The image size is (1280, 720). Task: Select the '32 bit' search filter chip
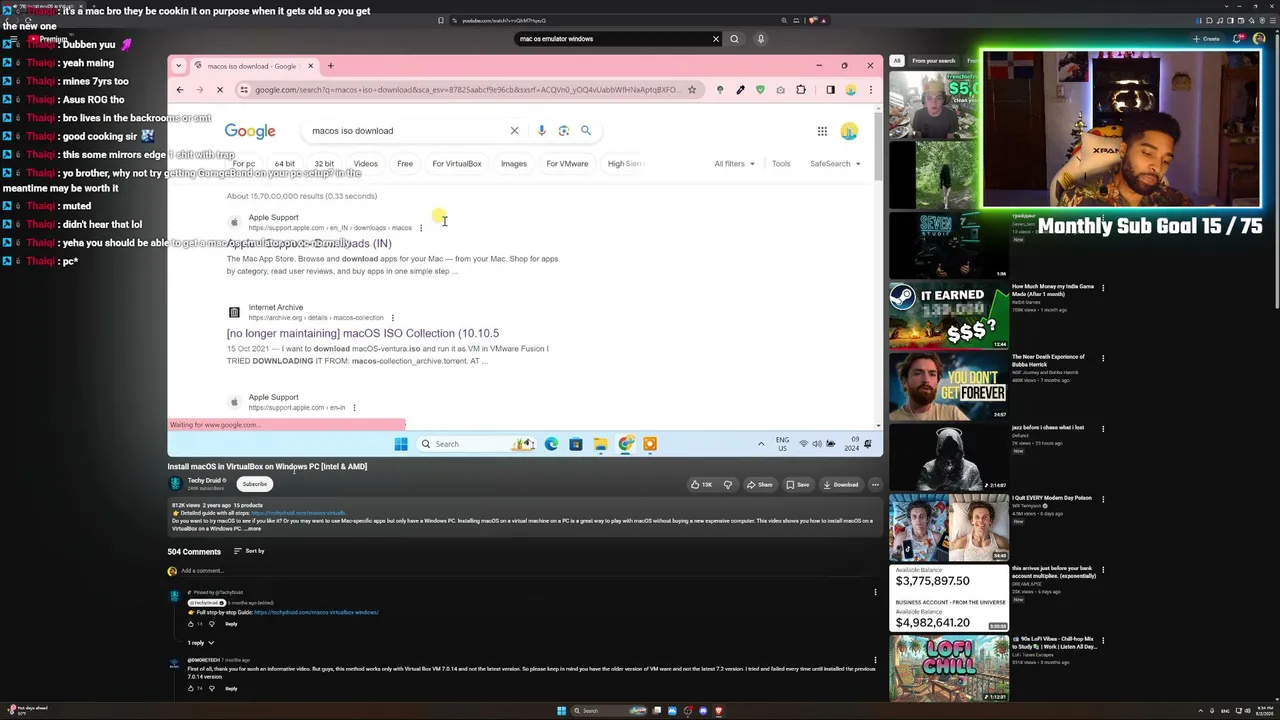[324, 164]
